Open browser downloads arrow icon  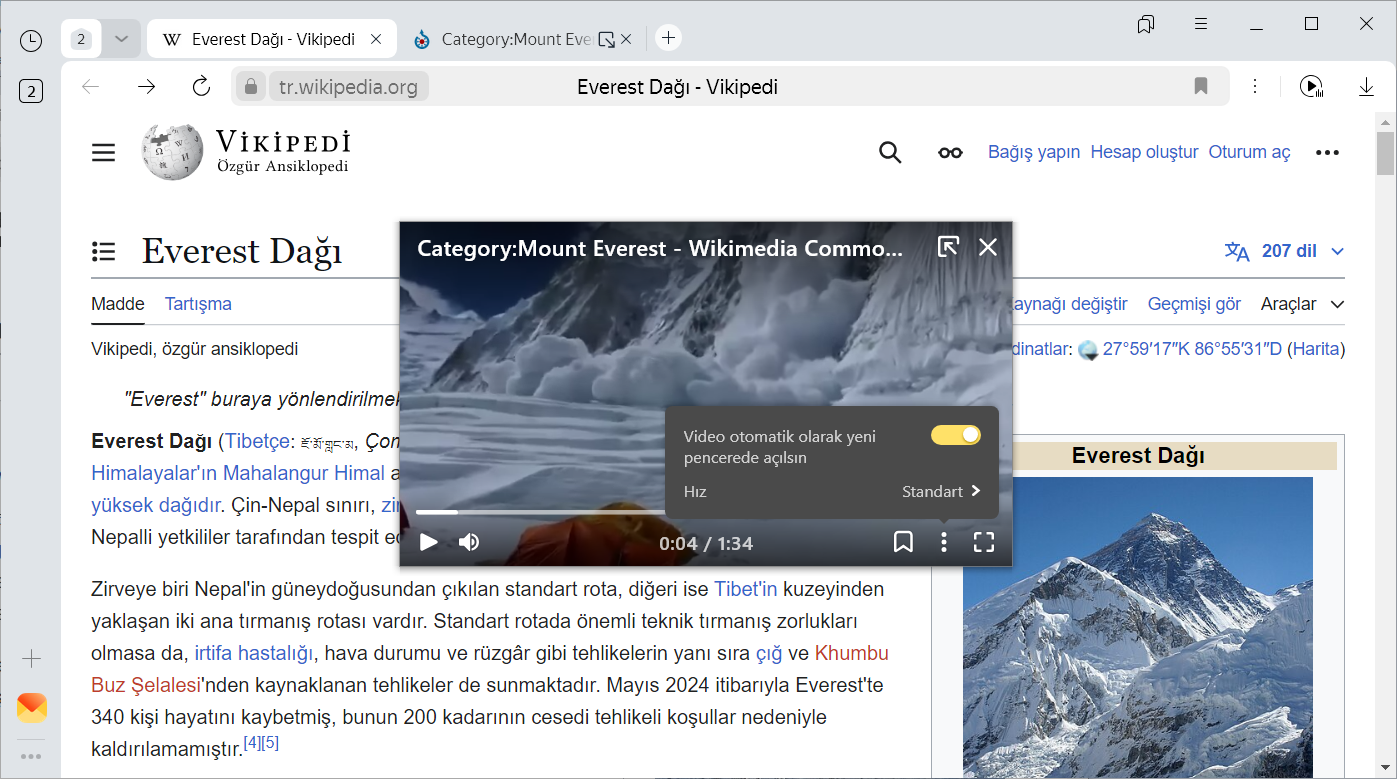coord(1366,87)
